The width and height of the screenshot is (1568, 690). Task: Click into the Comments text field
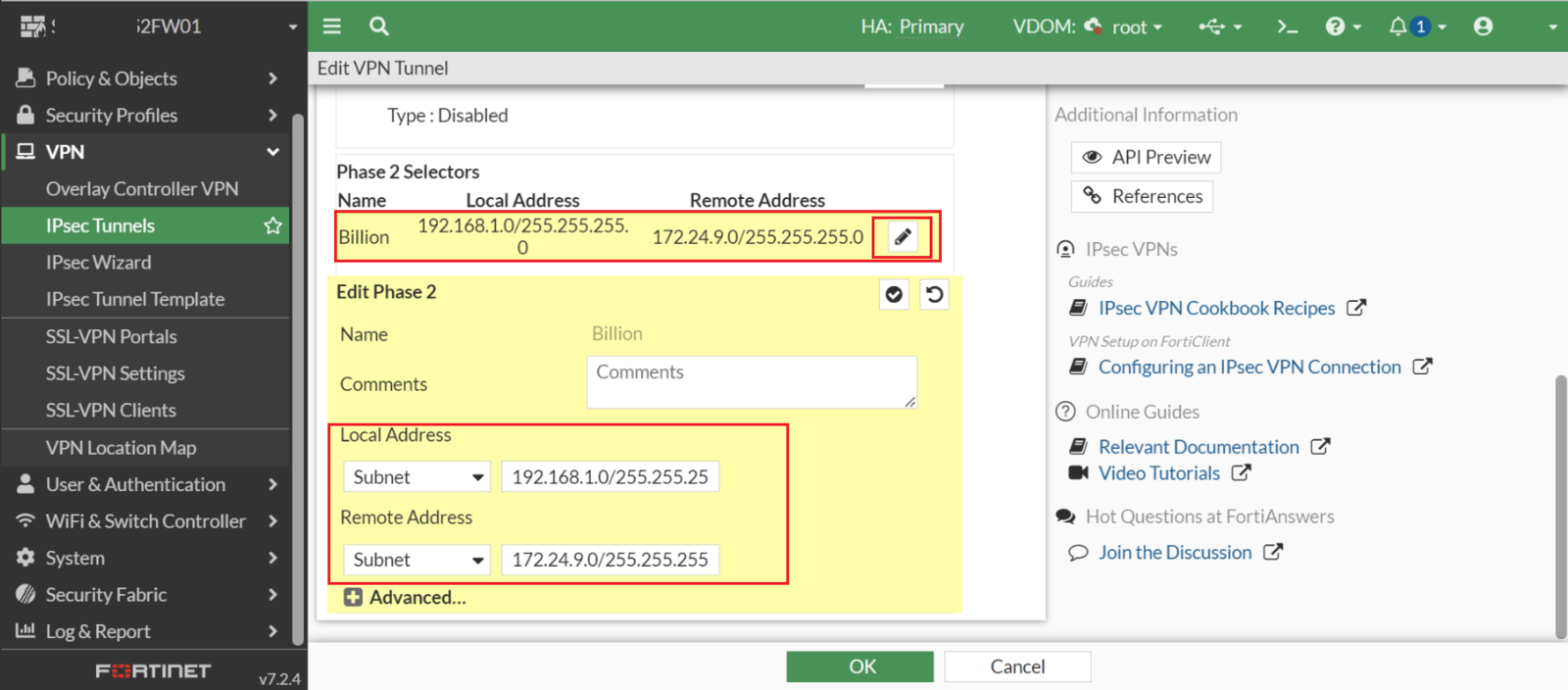(751, 382)
